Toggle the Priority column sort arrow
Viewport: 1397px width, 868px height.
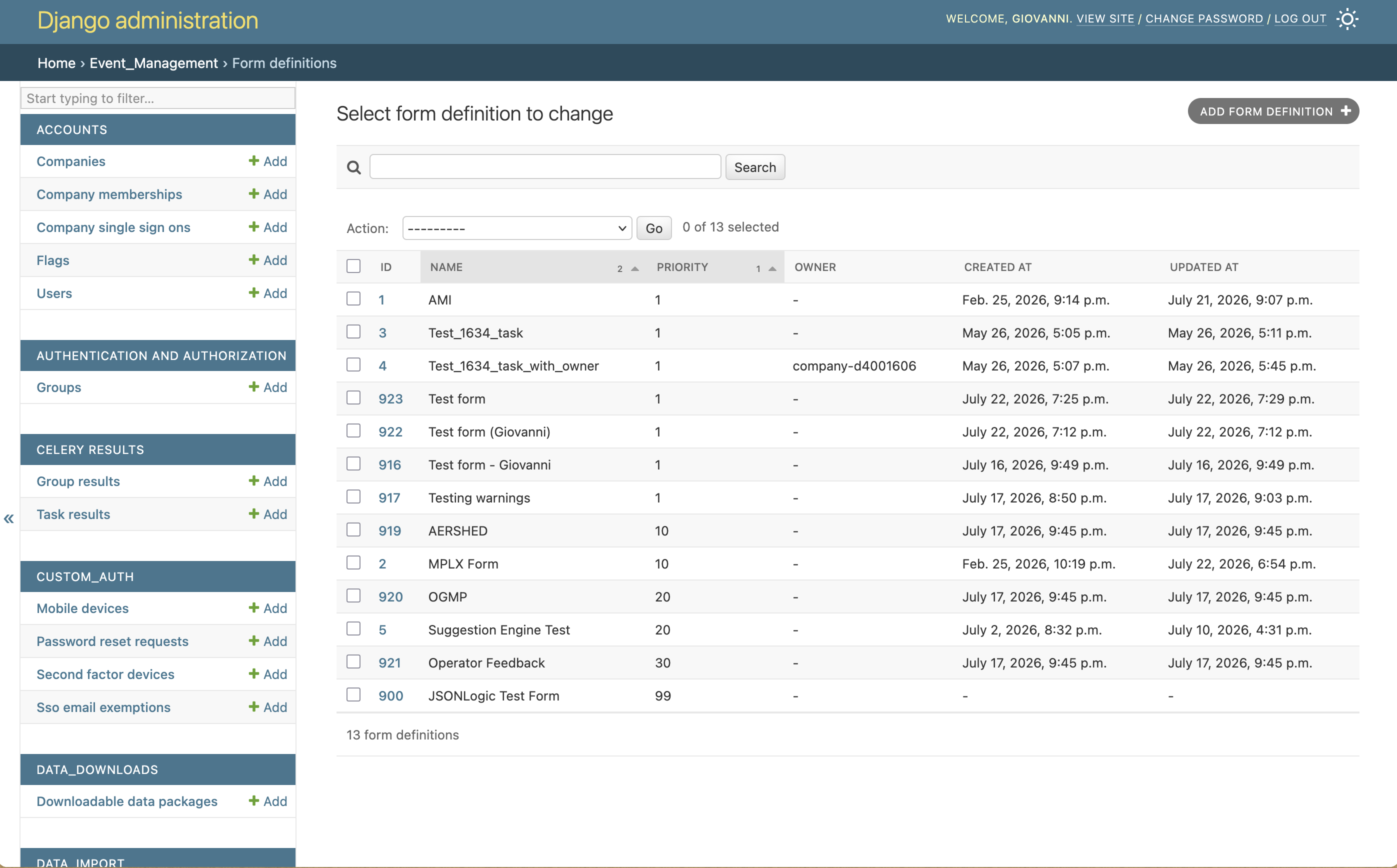772,268
